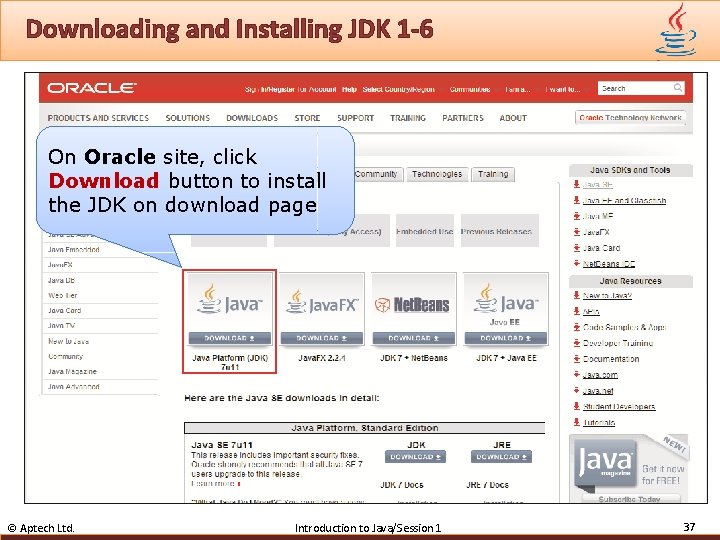Screen dimensions: 720x540
Task: Open Java ME sidebar link
Action: coord(597,216)
